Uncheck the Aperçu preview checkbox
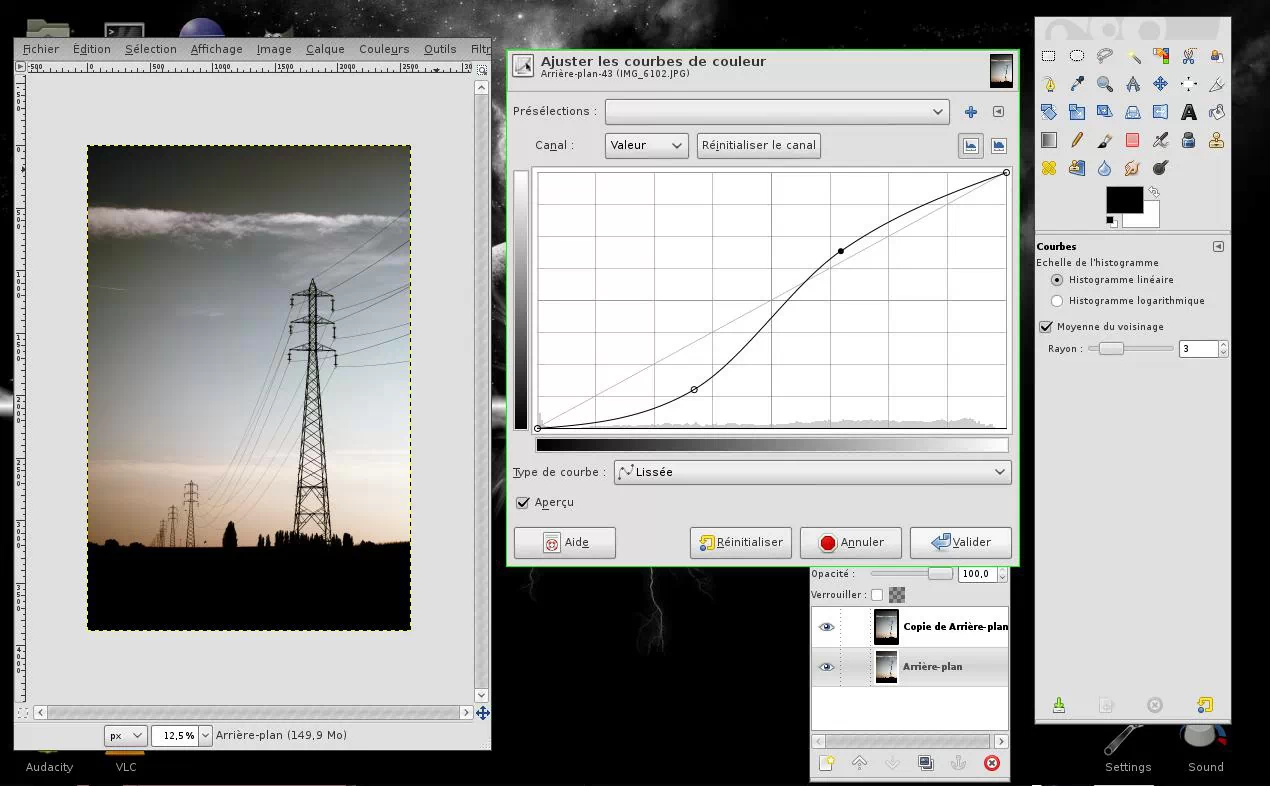Screen dimensions: 1270x786 [522, 503]
